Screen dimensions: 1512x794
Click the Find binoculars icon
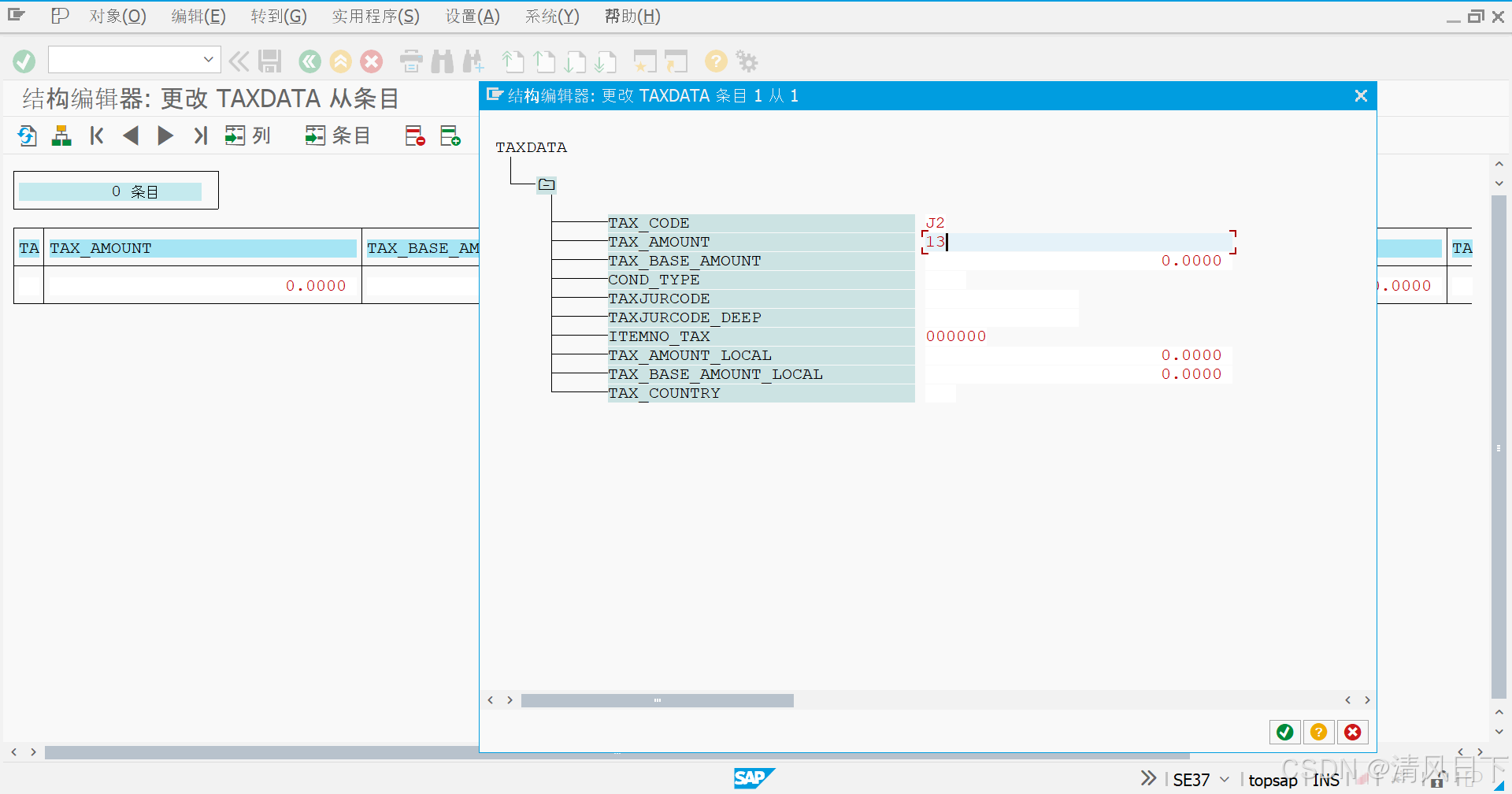[x=443, y=61]
